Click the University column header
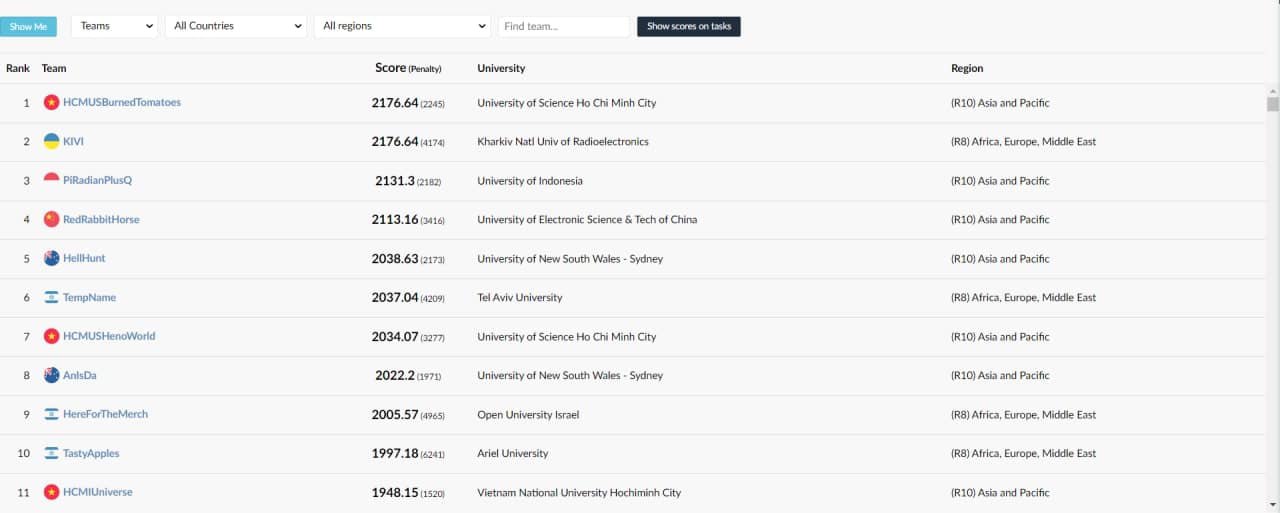This screenshot has height=513, width=1280. [501, 68]
